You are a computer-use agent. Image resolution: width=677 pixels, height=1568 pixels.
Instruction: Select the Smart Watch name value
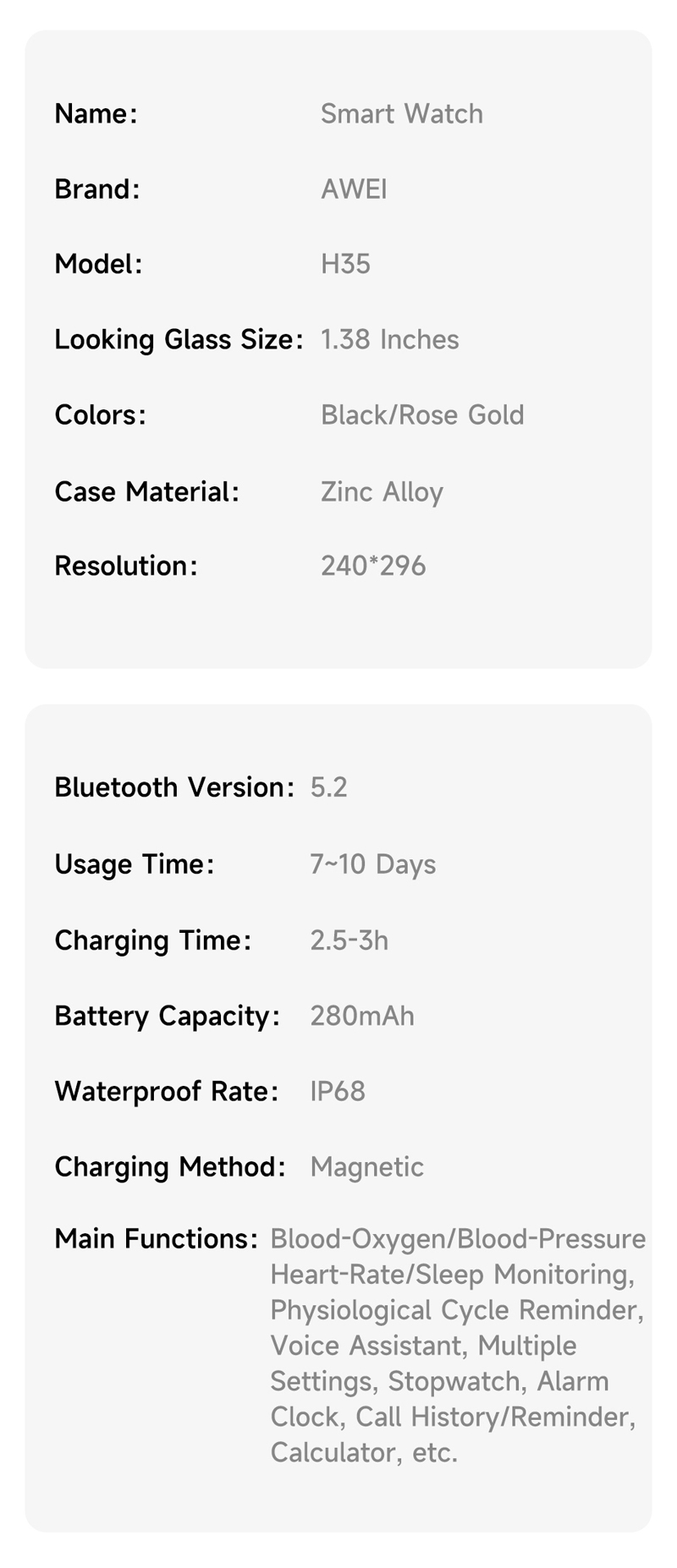[x=402, y=114]
